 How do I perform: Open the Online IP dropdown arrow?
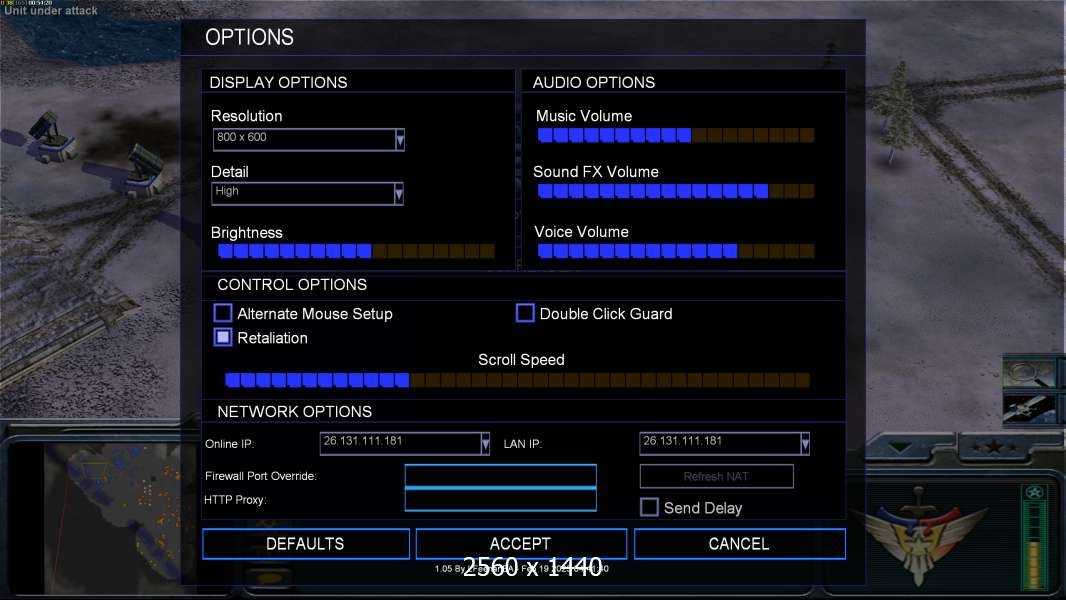coord(485,444)
